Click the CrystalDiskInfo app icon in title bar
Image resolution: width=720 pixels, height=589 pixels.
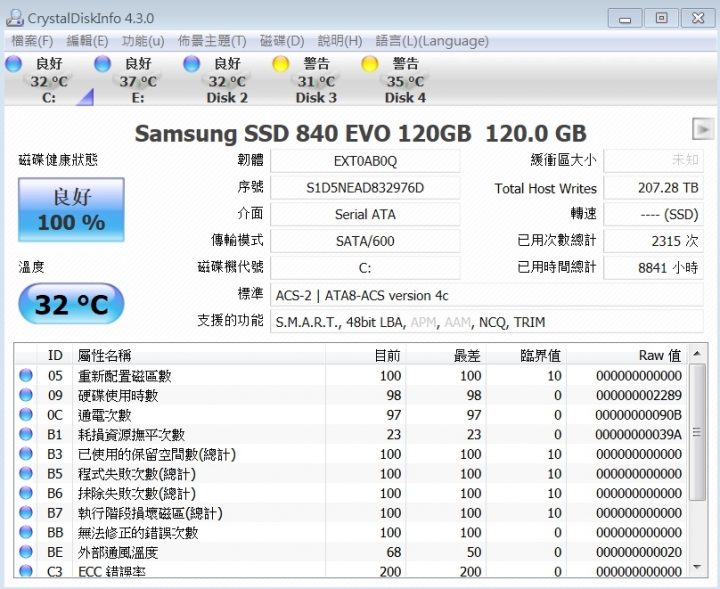pos(14,18)
